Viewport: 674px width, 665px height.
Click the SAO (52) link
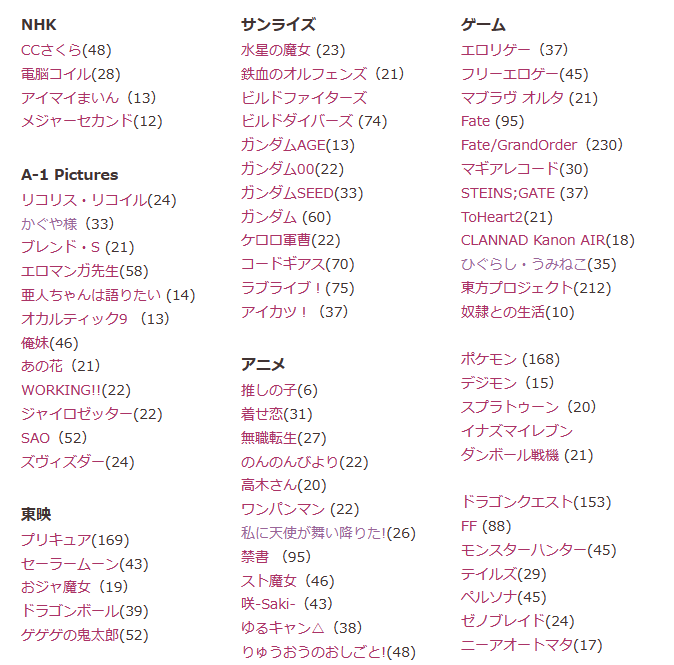click(x=54, y=438)
